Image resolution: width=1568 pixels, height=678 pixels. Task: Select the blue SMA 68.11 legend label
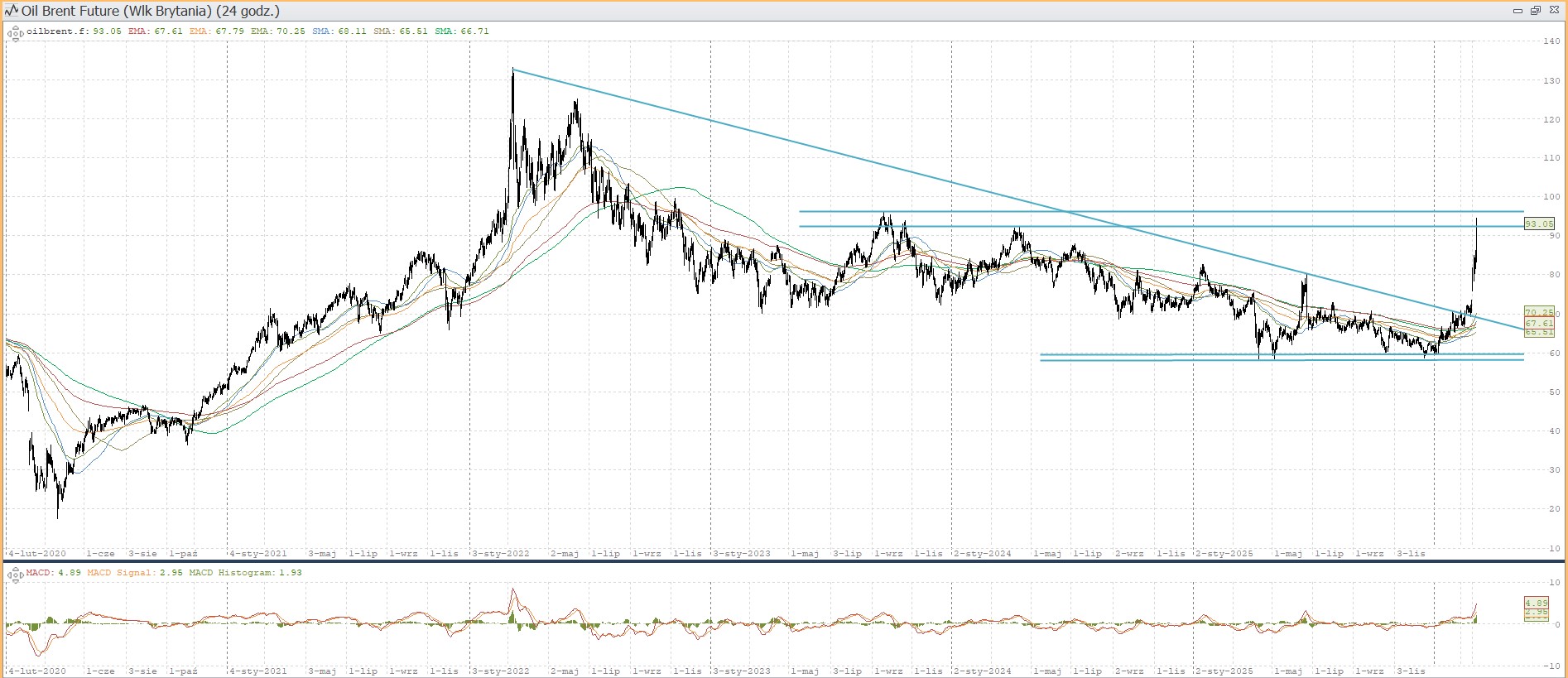[x=339, y=31]
